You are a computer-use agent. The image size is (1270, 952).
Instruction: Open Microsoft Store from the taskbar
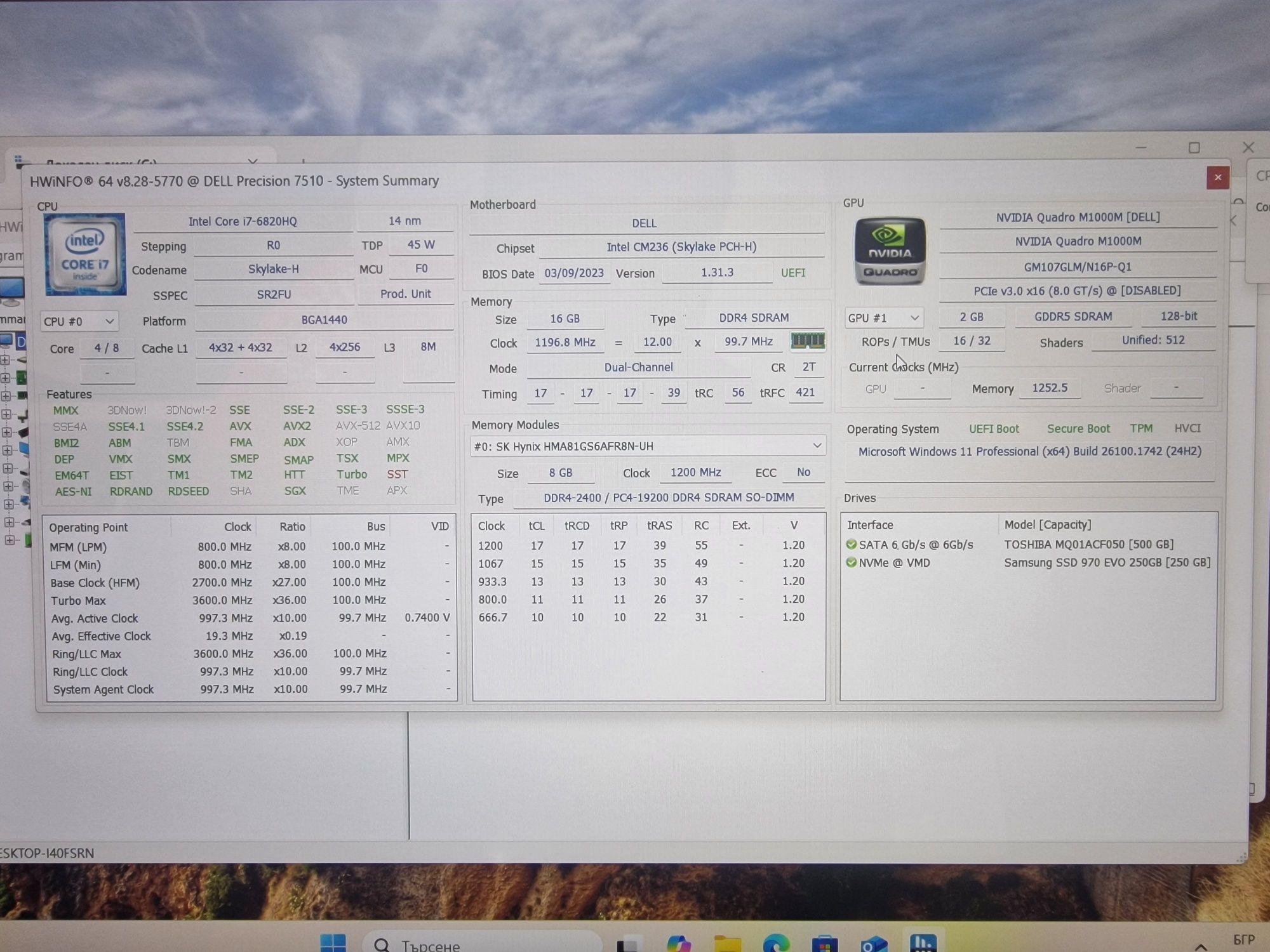click(x=824, y=944)
